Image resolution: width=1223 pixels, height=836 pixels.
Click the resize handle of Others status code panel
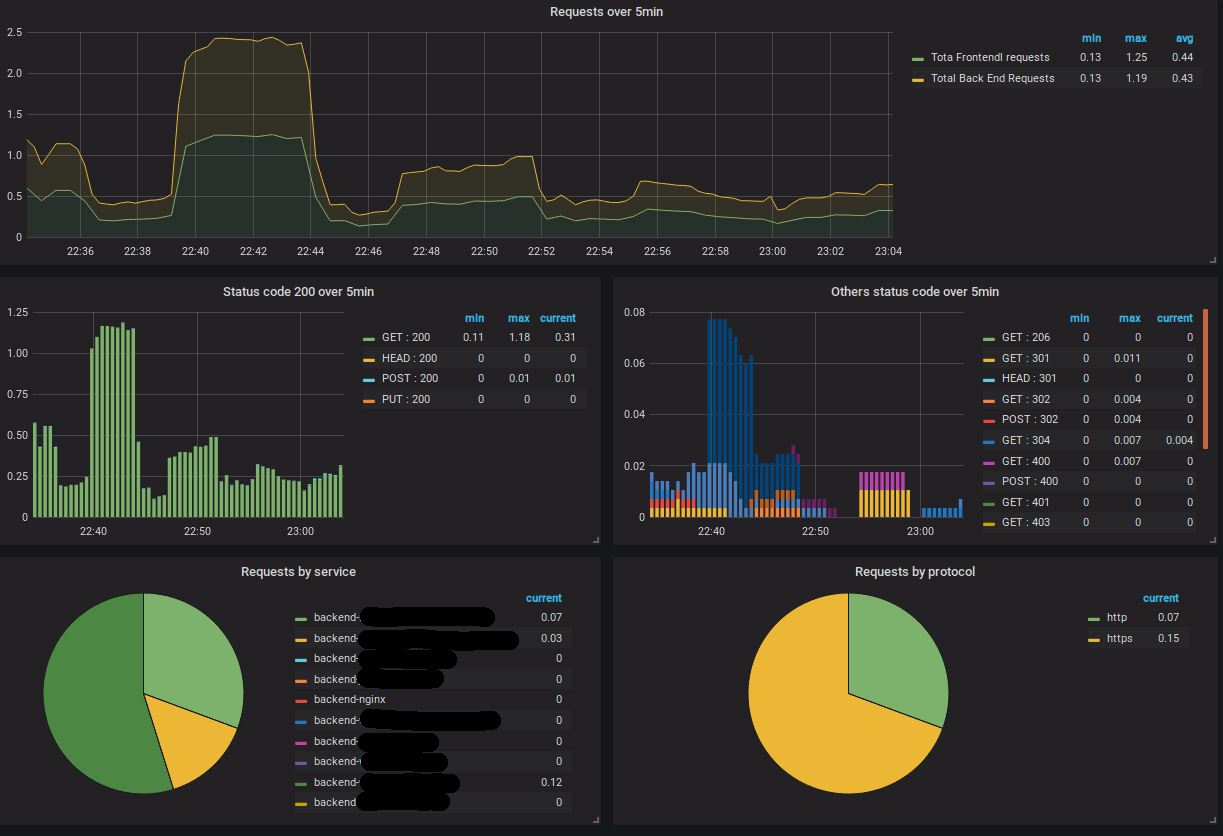point(1212,540)
